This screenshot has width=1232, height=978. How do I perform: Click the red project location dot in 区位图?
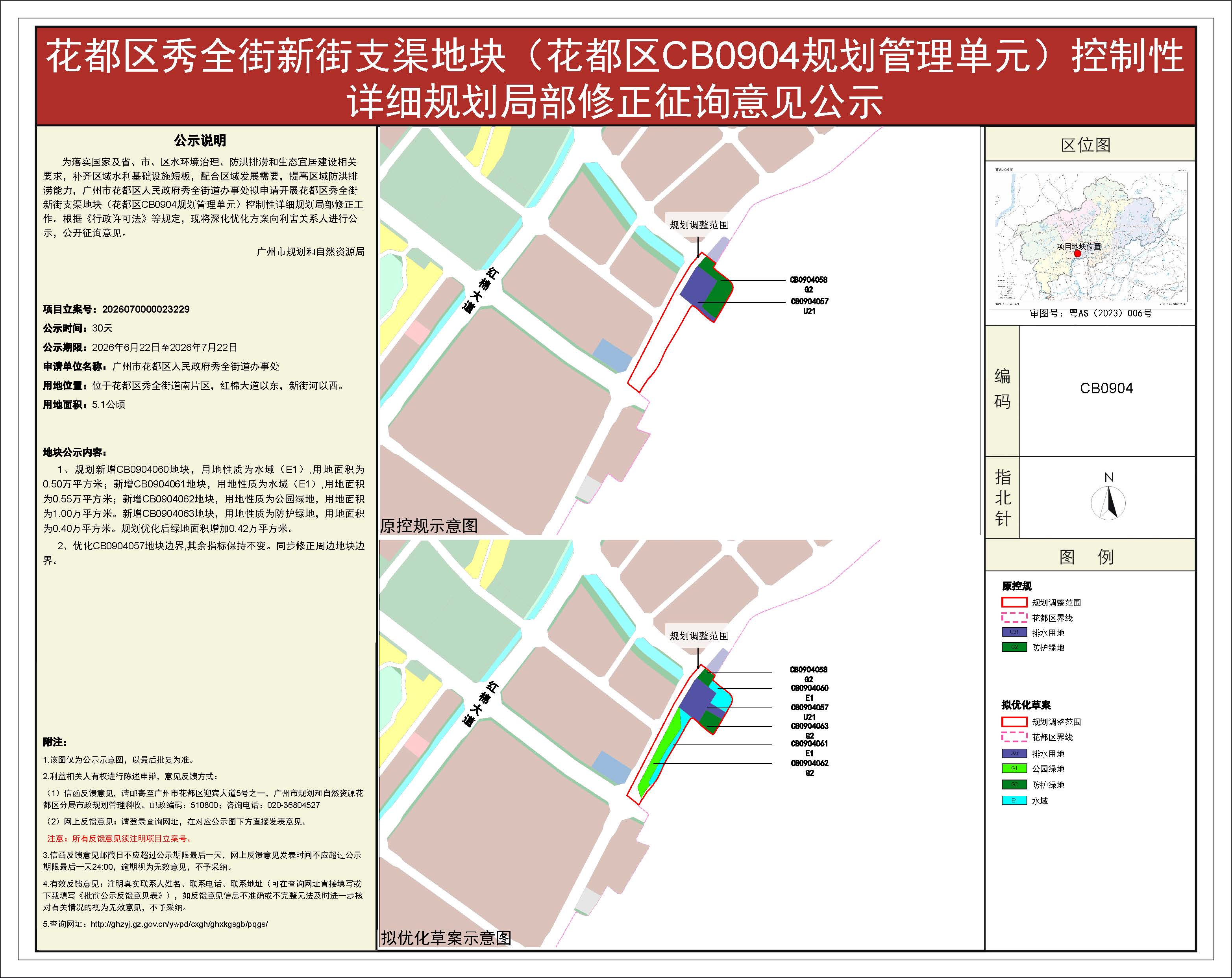click(1078, 253)
